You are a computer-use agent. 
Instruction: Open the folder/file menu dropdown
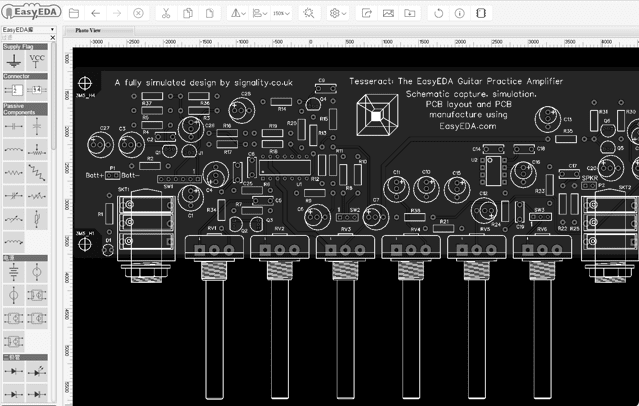(73, 14)
